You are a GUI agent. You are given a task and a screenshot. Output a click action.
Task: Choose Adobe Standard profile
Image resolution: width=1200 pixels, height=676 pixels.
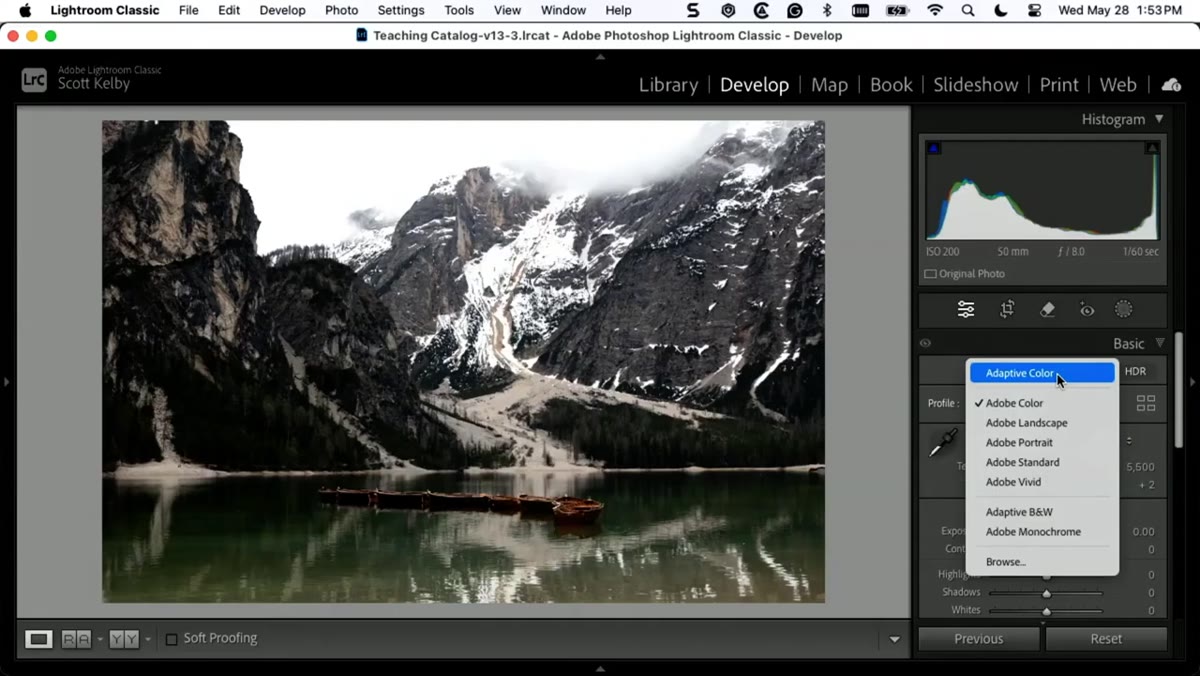click(1042, 462)
